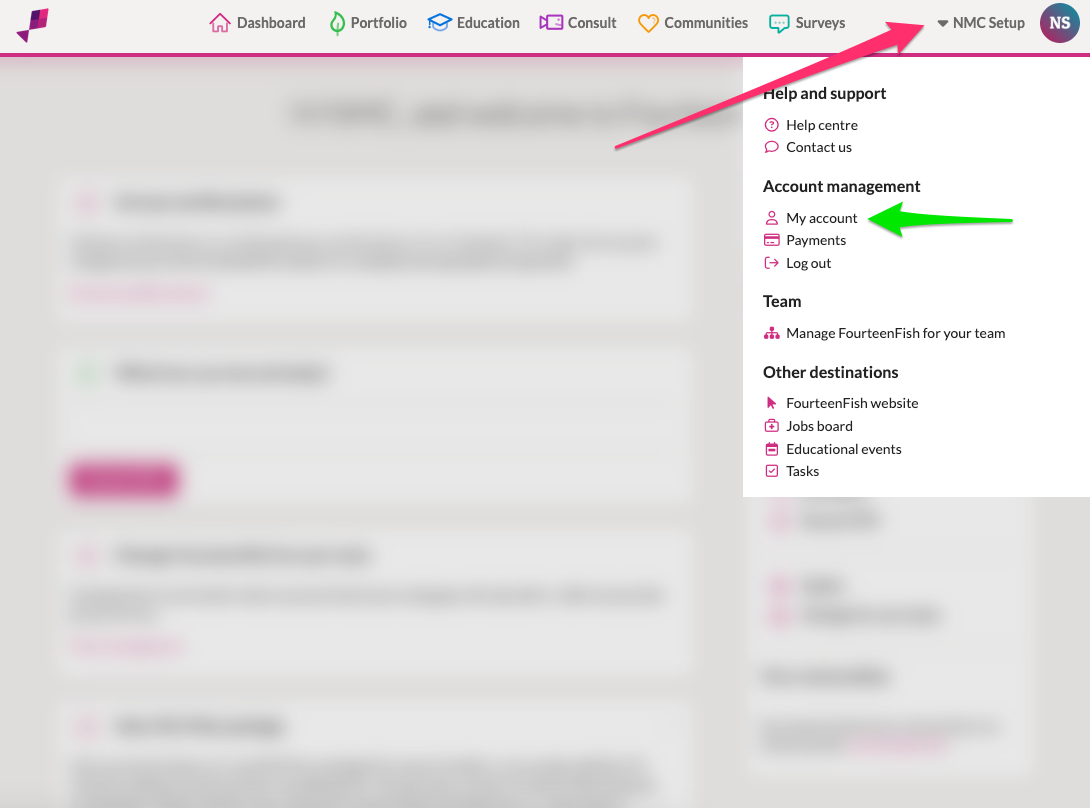Click Manage FourteenFish for your team
Viewport: 1090px width, 808px height.
(x=895, y=332)
